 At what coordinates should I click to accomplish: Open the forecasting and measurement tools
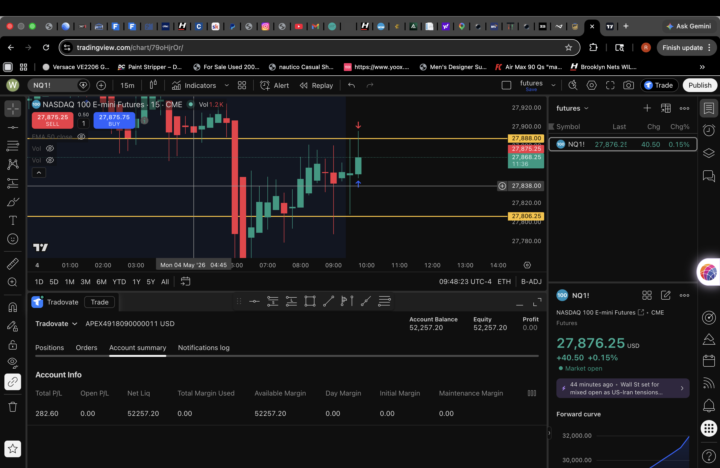(13, 183)
